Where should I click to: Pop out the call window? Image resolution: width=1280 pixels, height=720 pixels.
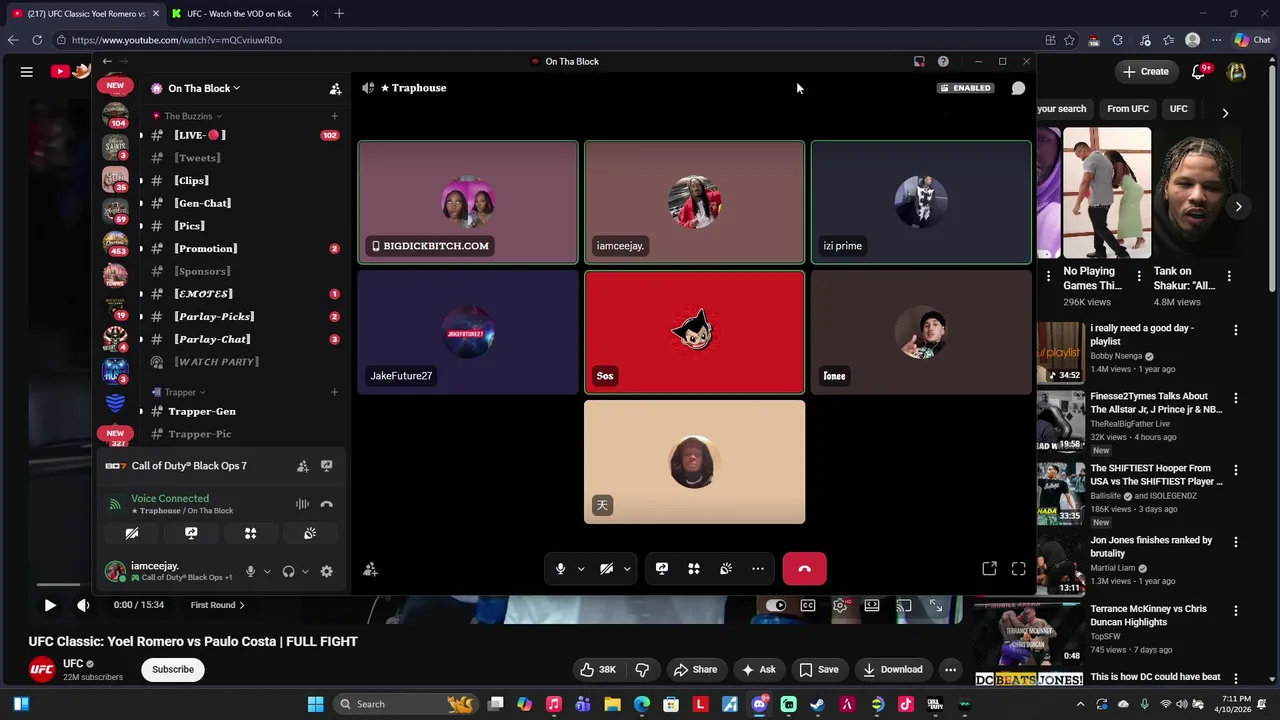click(x=989, y=568)
